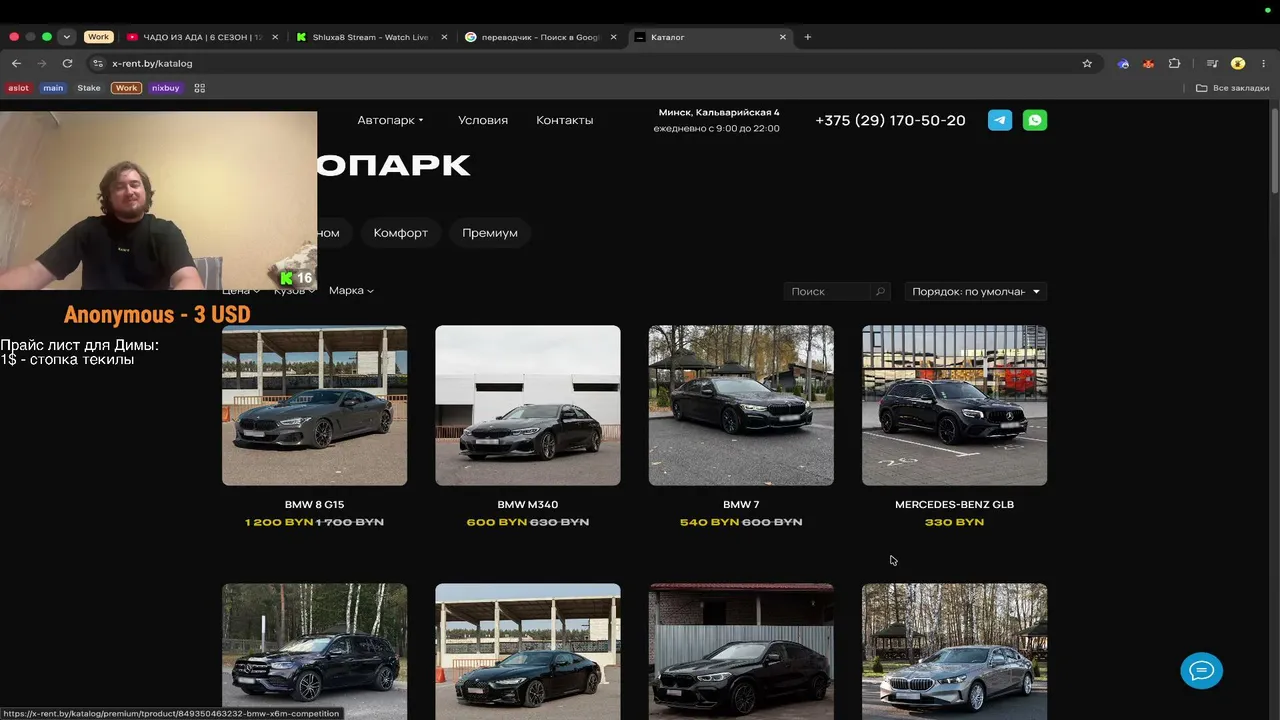Screen dimensions: 1280x720
Task: Bookmark this page with the star icon
Action: tap(1087, 63)
